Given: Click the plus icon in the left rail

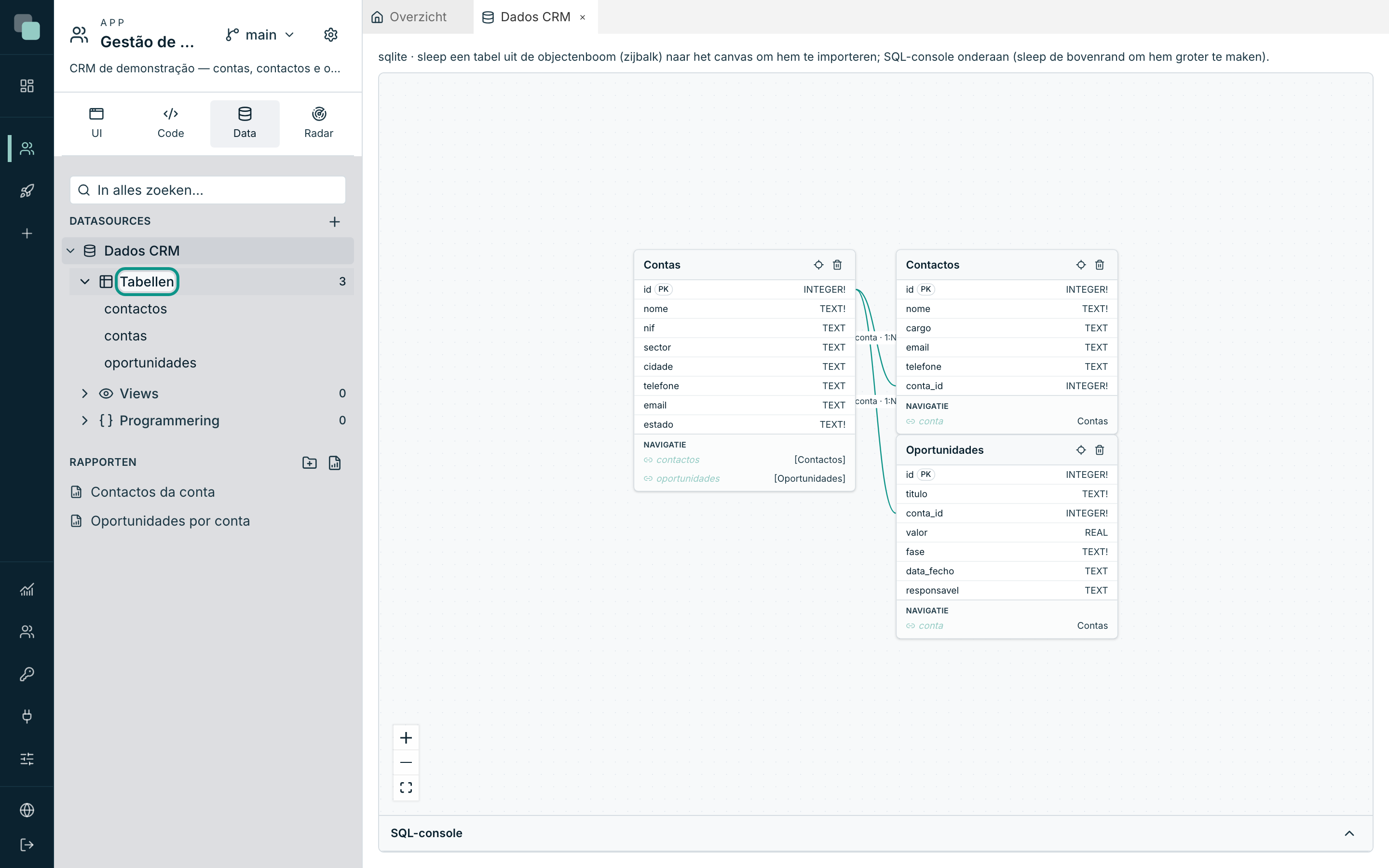Looking at the screenshot, I should 27,233.
